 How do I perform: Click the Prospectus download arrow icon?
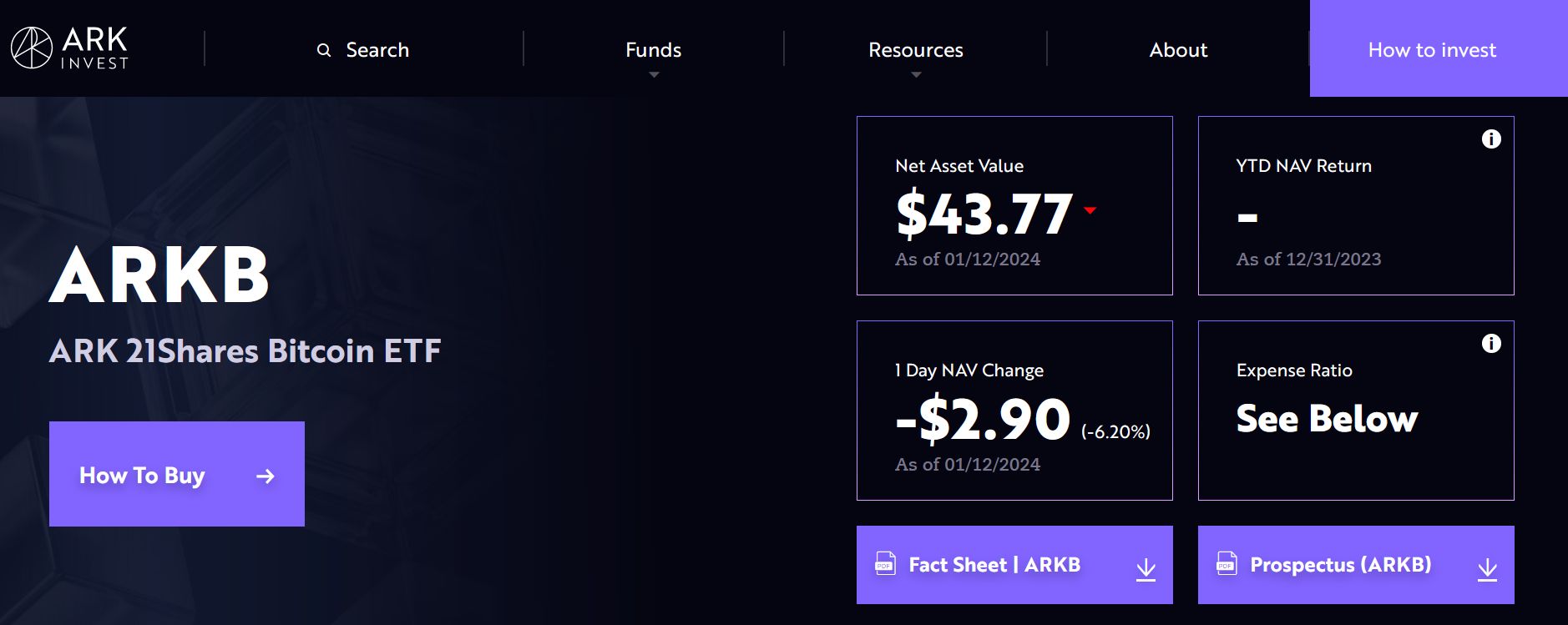(1487, 569)
